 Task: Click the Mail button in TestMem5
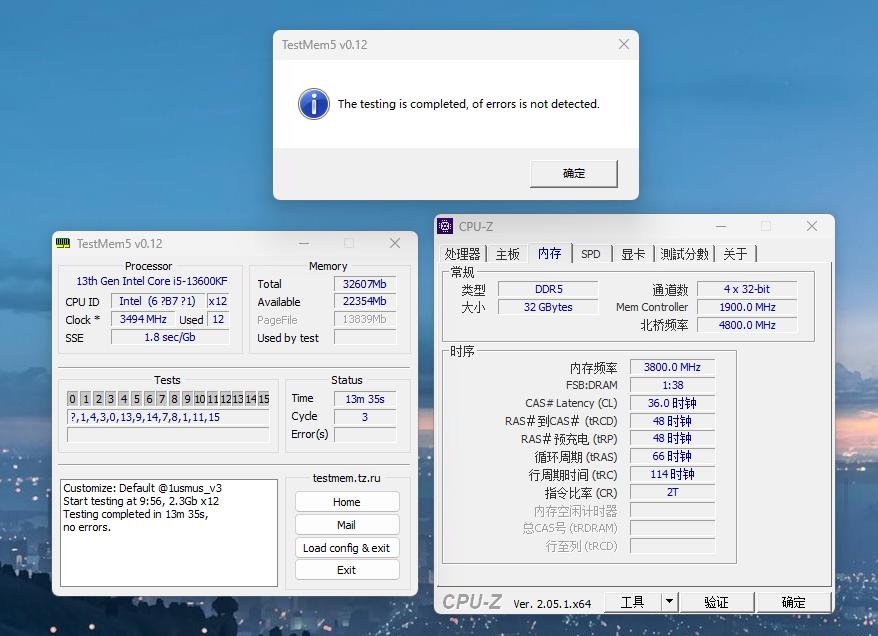[x=346, y=524]
